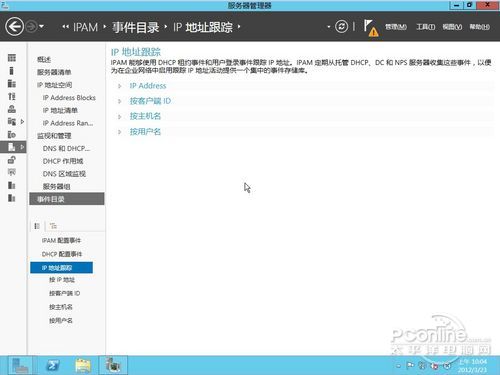500x375 pixels.
Task: Select the highlighted 事件目录 navigation item
Action: tap(67, 199)
